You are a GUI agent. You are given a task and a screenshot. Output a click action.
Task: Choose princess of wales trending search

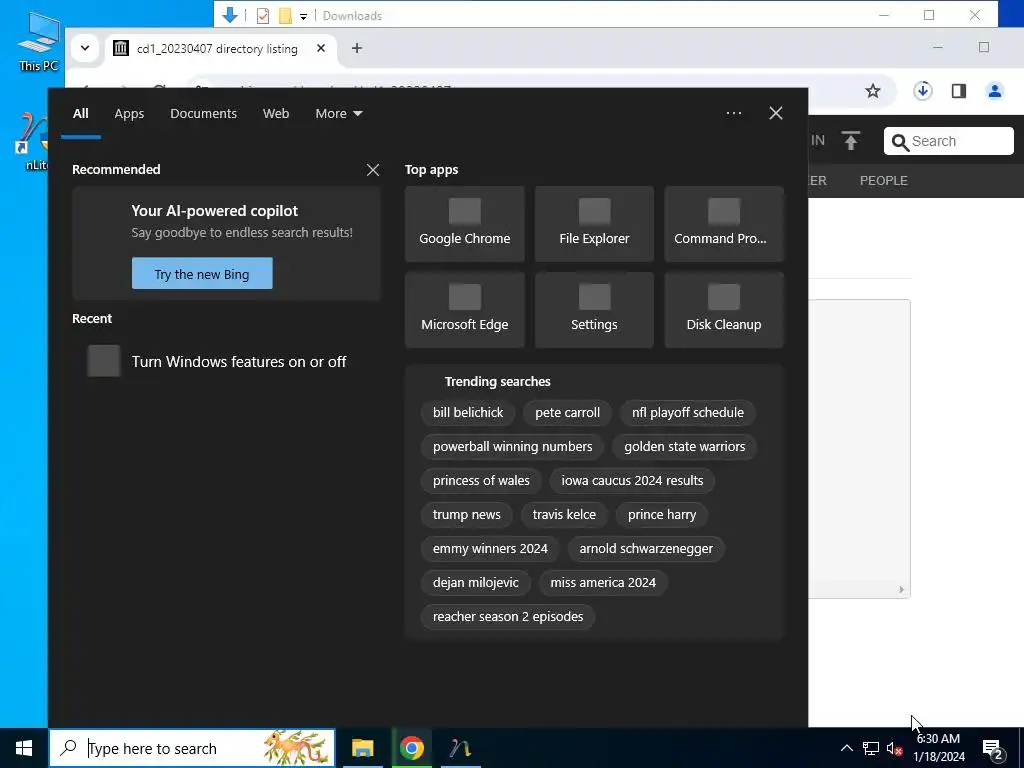(481, 481)
